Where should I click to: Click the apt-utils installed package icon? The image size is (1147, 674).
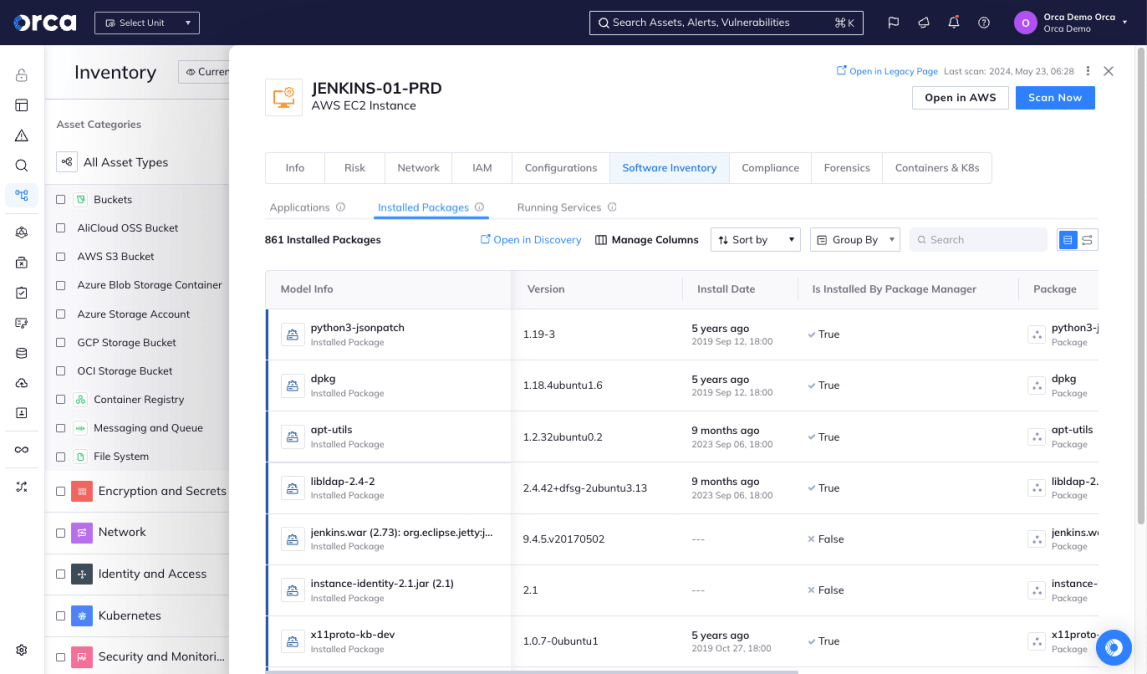[x=293, y=437]
